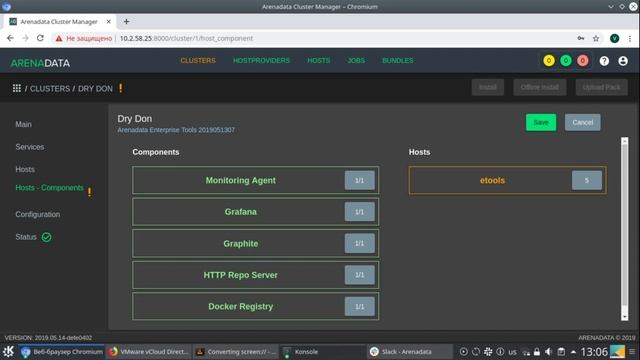Click the volume icon in system tray

pyautogui.click(x=549, y=352)
